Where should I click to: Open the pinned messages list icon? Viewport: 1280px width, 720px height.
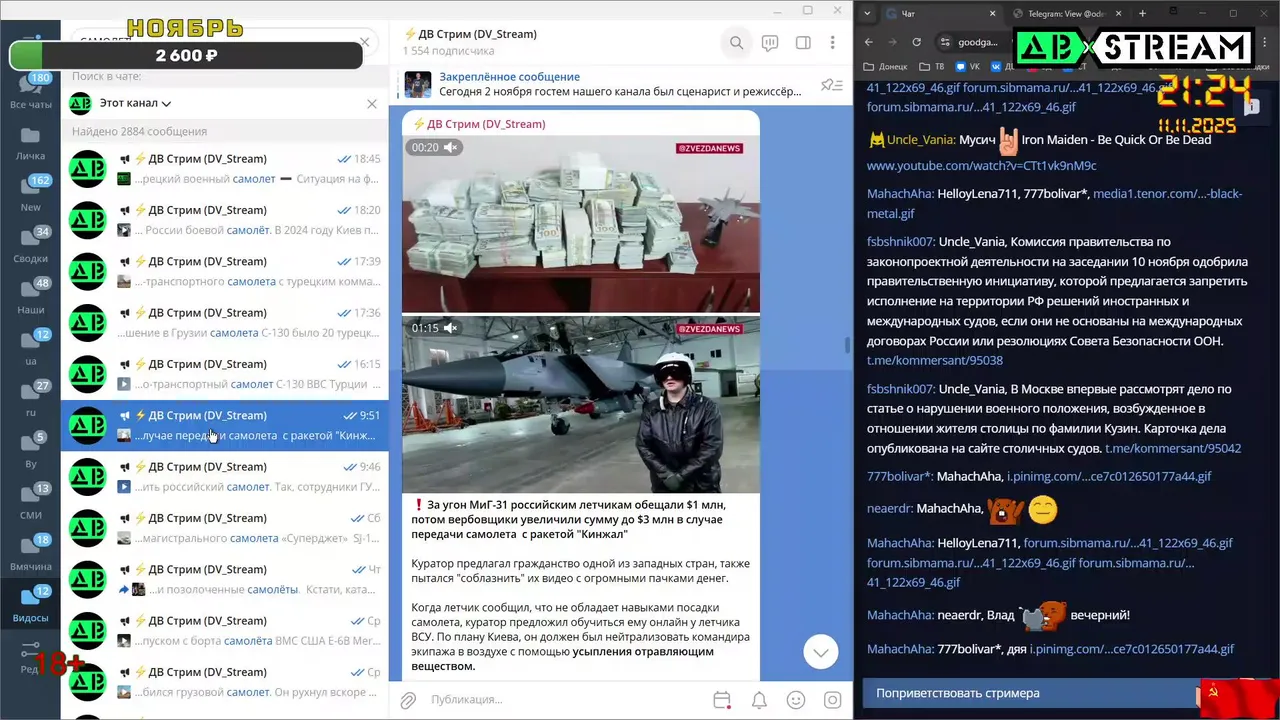[831, 85]
